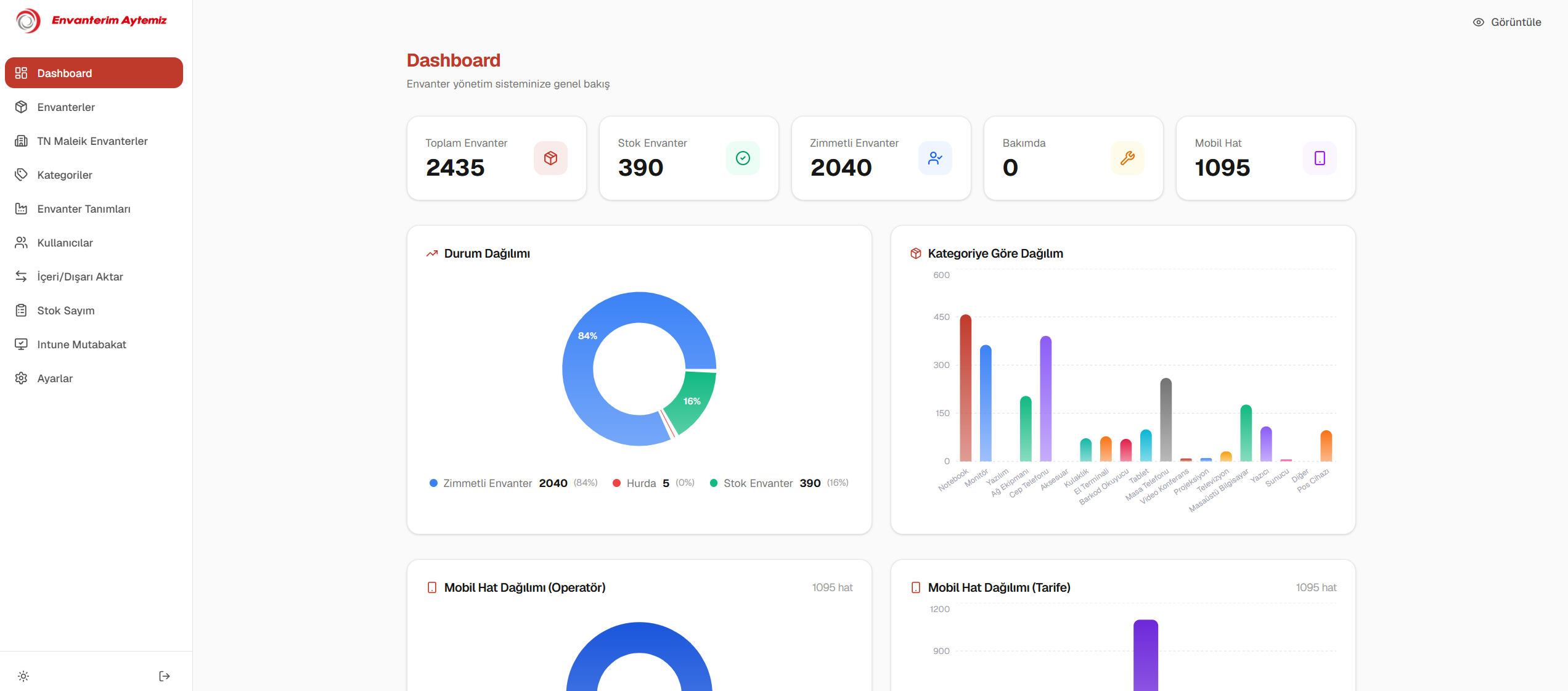Click the Zimmetli Envanter value 2040

point(841,168)
